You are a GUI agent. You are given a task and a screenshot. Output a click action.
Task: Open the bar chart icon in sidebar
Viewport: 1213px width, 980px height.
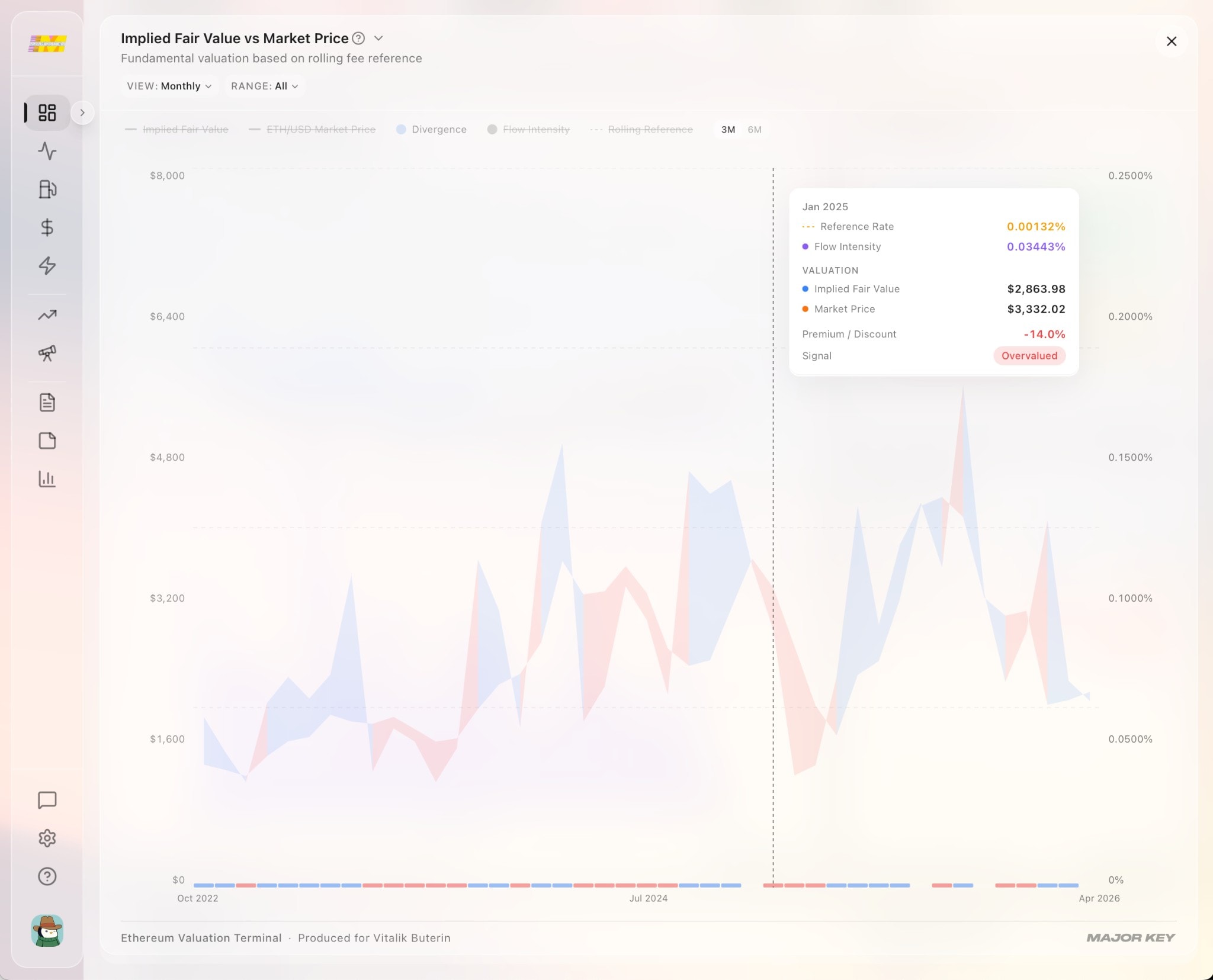[47, 478]
